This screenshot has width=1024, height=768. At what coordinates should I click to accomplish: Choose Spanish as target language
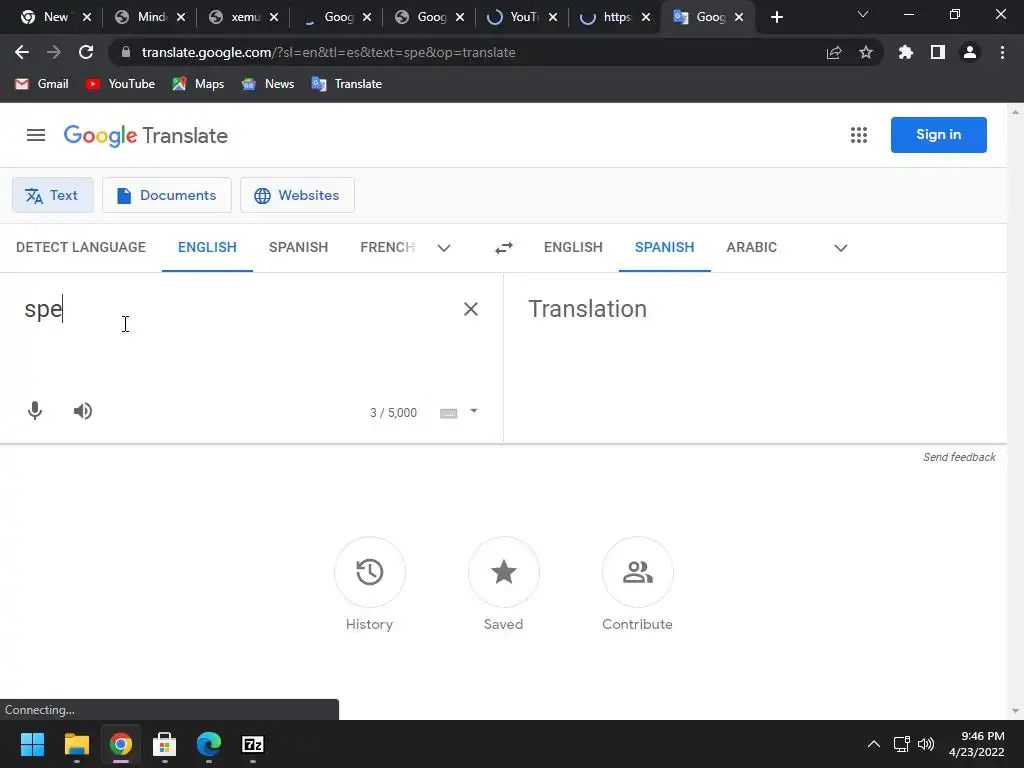[664, 248]
